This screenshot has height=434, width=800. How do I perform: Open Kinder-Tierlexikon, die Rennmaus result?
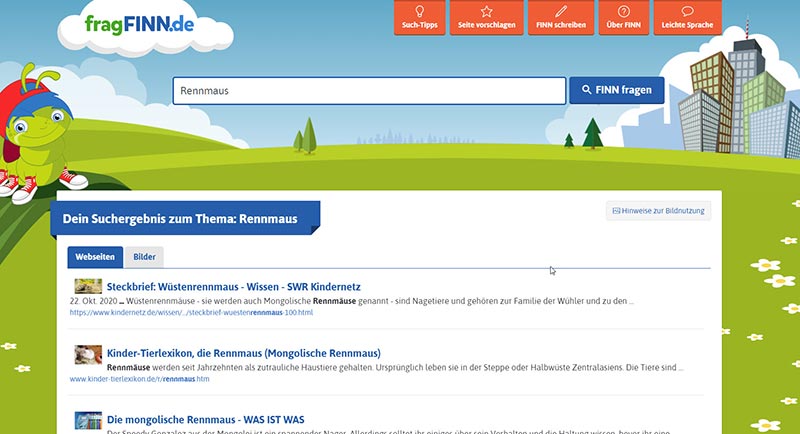243,353
